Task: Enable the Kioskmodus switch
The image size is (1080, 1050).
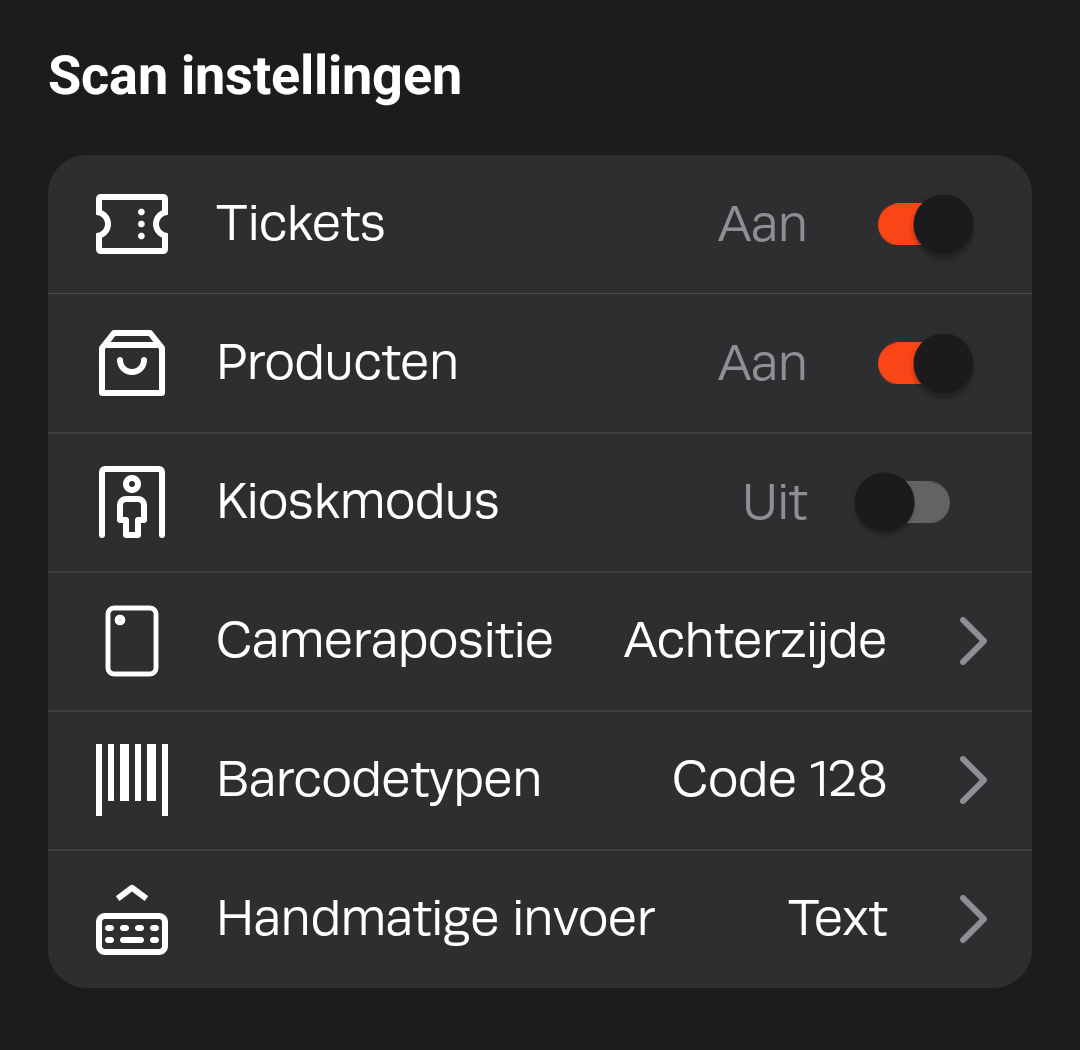Action: [x=902, y=502]
